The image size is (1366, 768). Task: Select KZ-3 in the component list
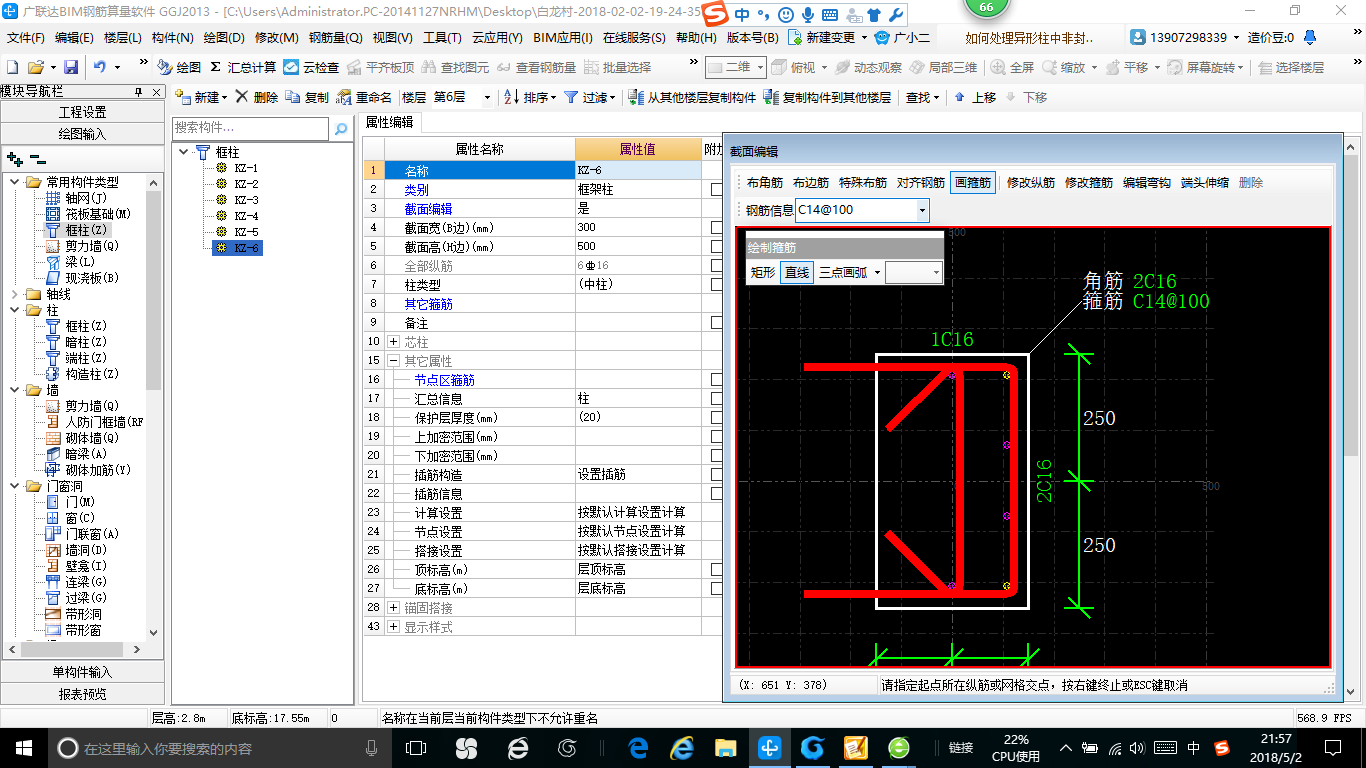[246, 200]
